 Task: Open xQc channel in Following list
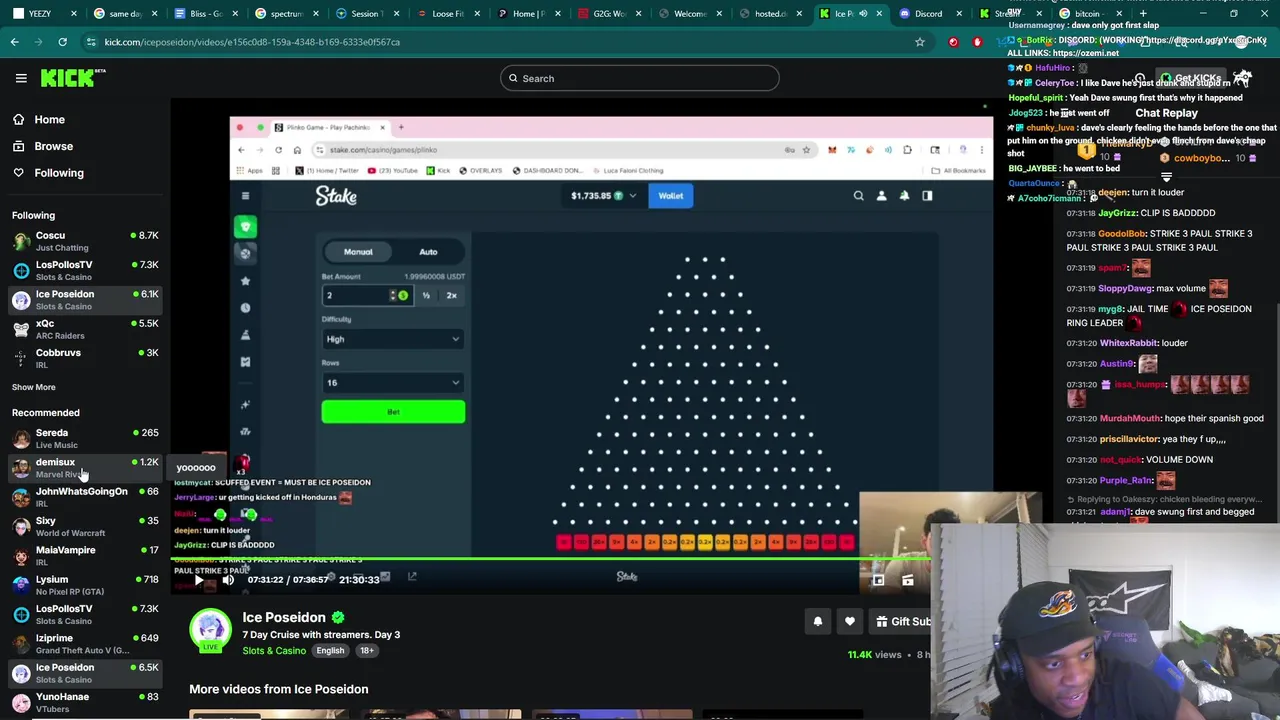pyautogui.click(x=85, y=329)
